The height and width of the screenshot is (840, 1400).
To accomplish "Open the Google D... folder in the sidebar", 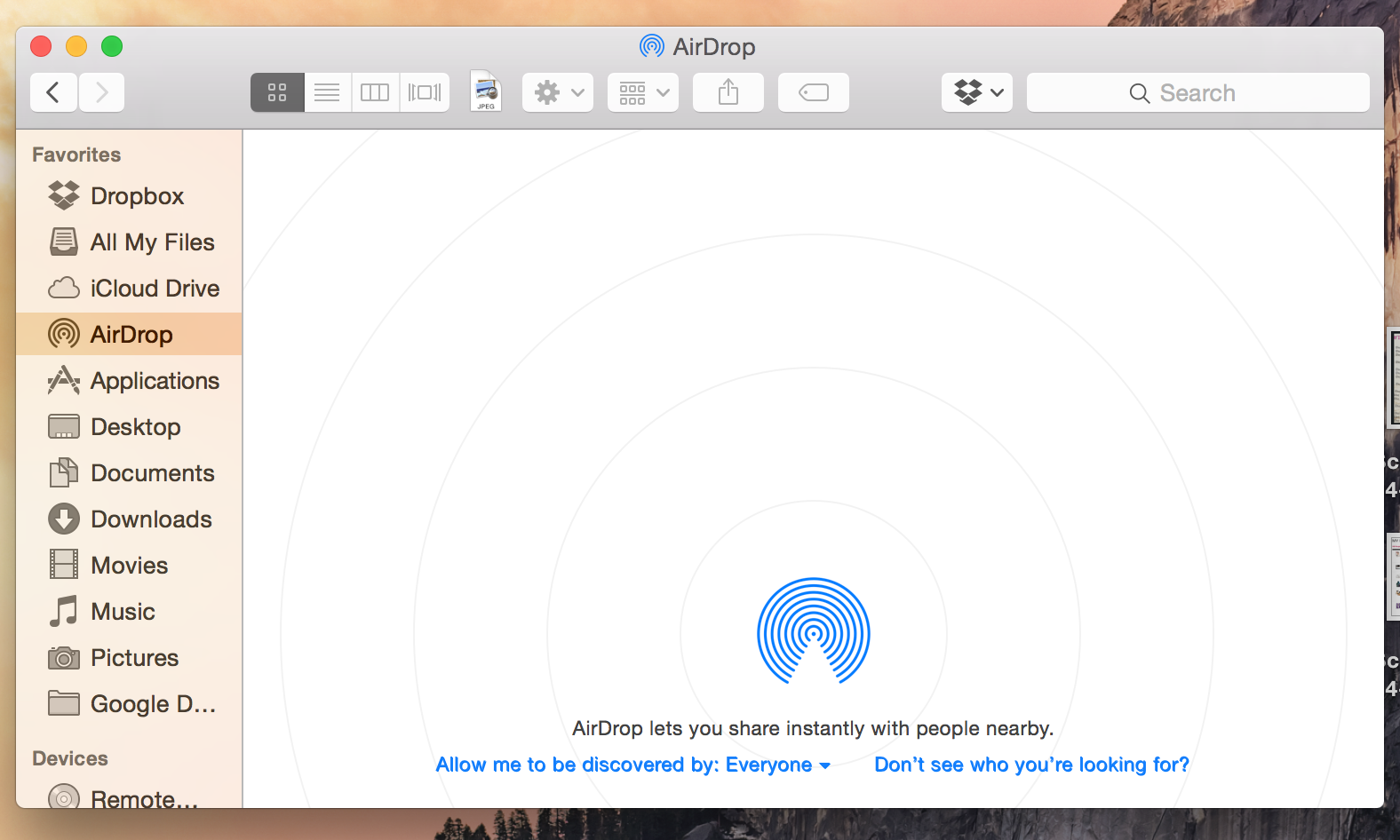I will point(129,703).
